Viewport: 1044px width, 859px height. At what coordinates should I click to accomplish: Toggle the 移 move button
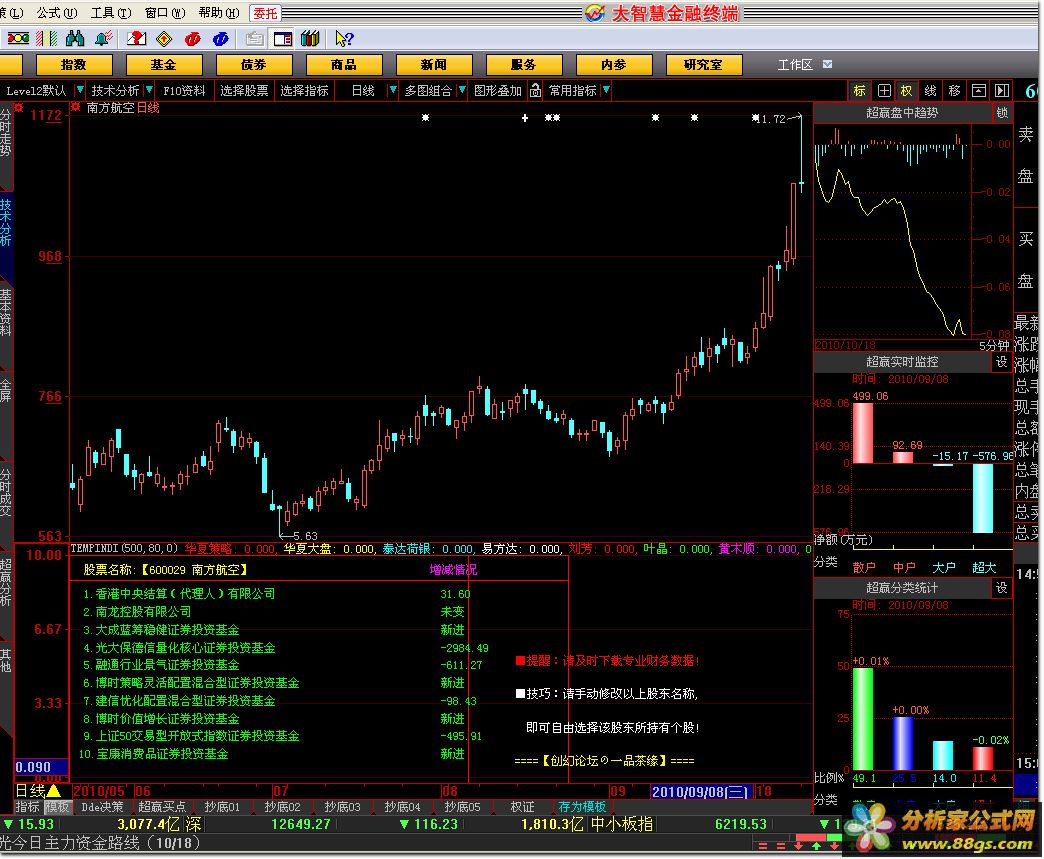coord(955,91)
